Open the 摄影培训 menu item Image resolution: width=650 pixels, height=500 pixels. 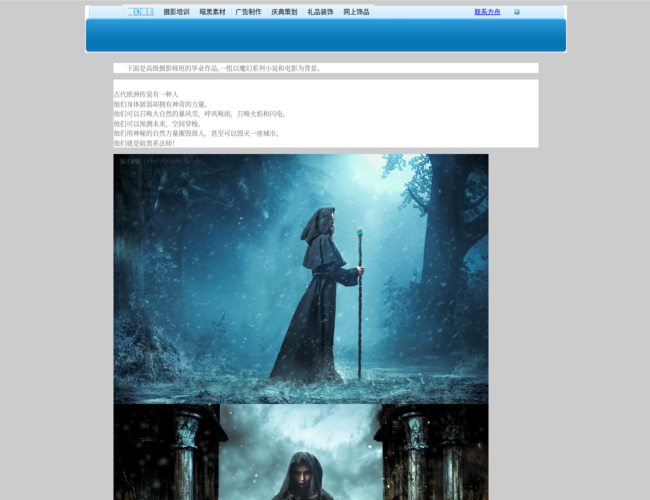point(176,12)
